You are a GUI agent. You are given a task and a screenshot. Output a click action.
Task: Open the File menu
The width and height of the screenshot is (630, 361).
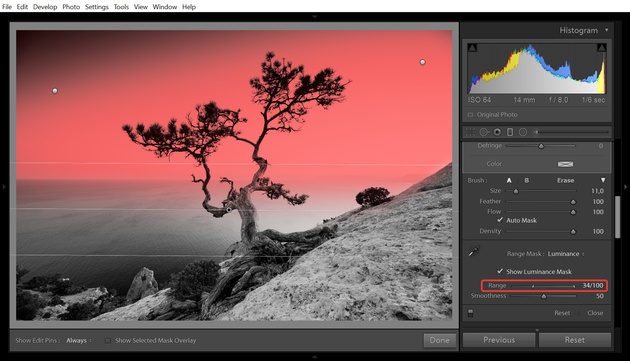click(x=7, y=7)
